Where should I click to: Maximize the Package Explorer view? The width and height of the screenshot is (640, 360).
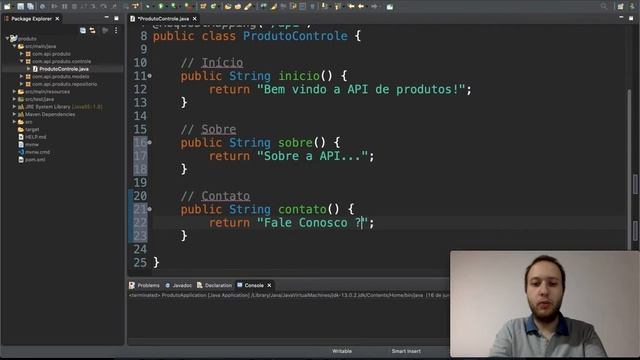(116, 18)
